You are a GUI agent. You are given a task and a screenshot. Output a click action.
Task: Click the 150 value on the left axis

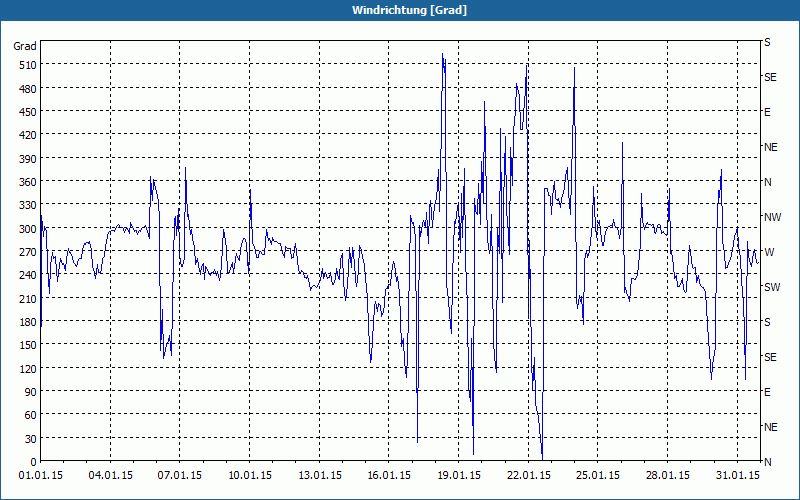[x=28, y=345]
